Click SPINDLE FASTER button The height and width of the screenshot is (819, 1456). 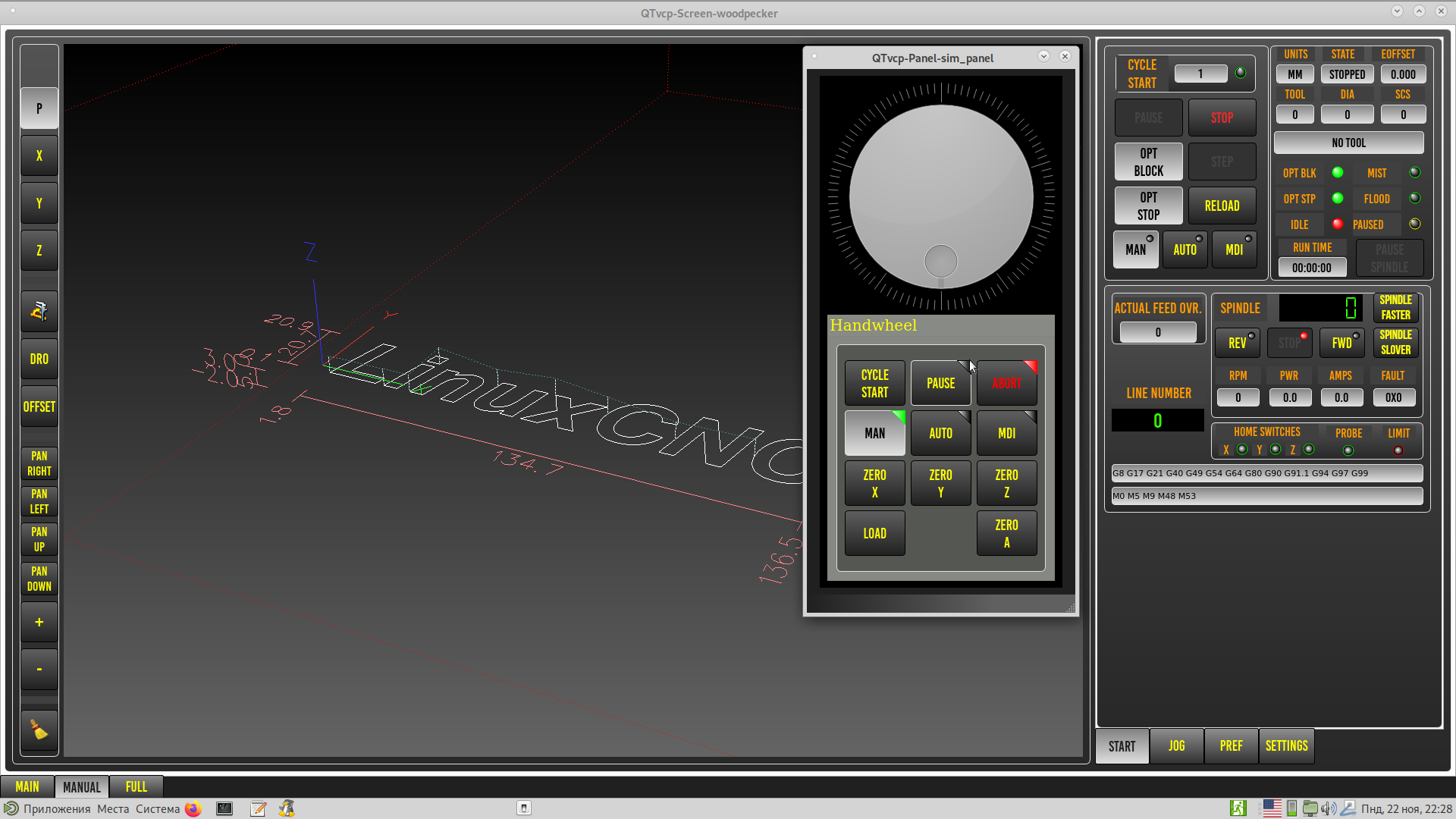click(1395, 307)
